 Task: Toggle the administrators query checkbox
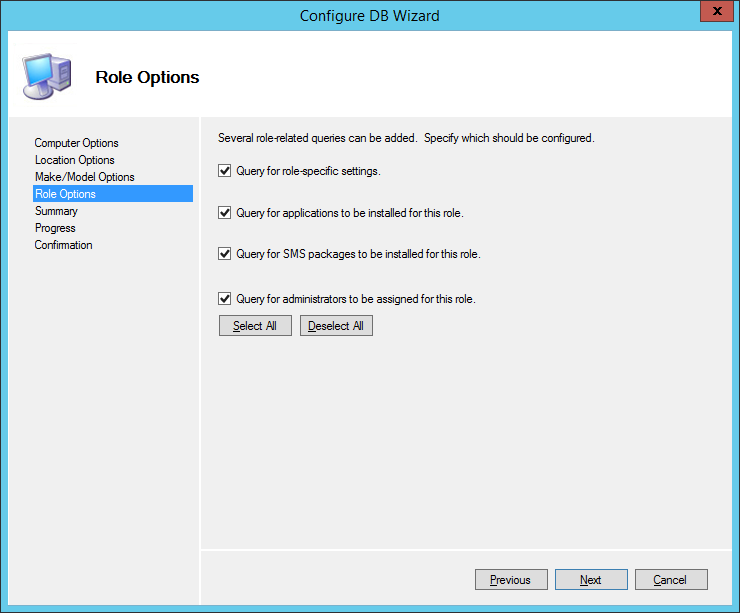tap(225, 299)
